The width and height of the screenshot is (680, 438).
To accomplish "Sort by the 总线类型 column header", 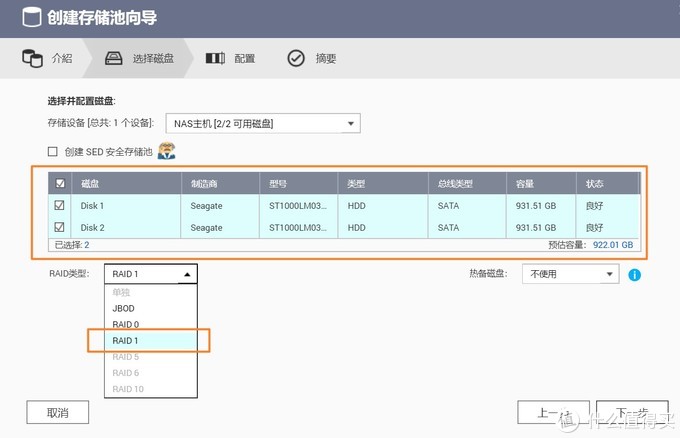I will 468,183.
